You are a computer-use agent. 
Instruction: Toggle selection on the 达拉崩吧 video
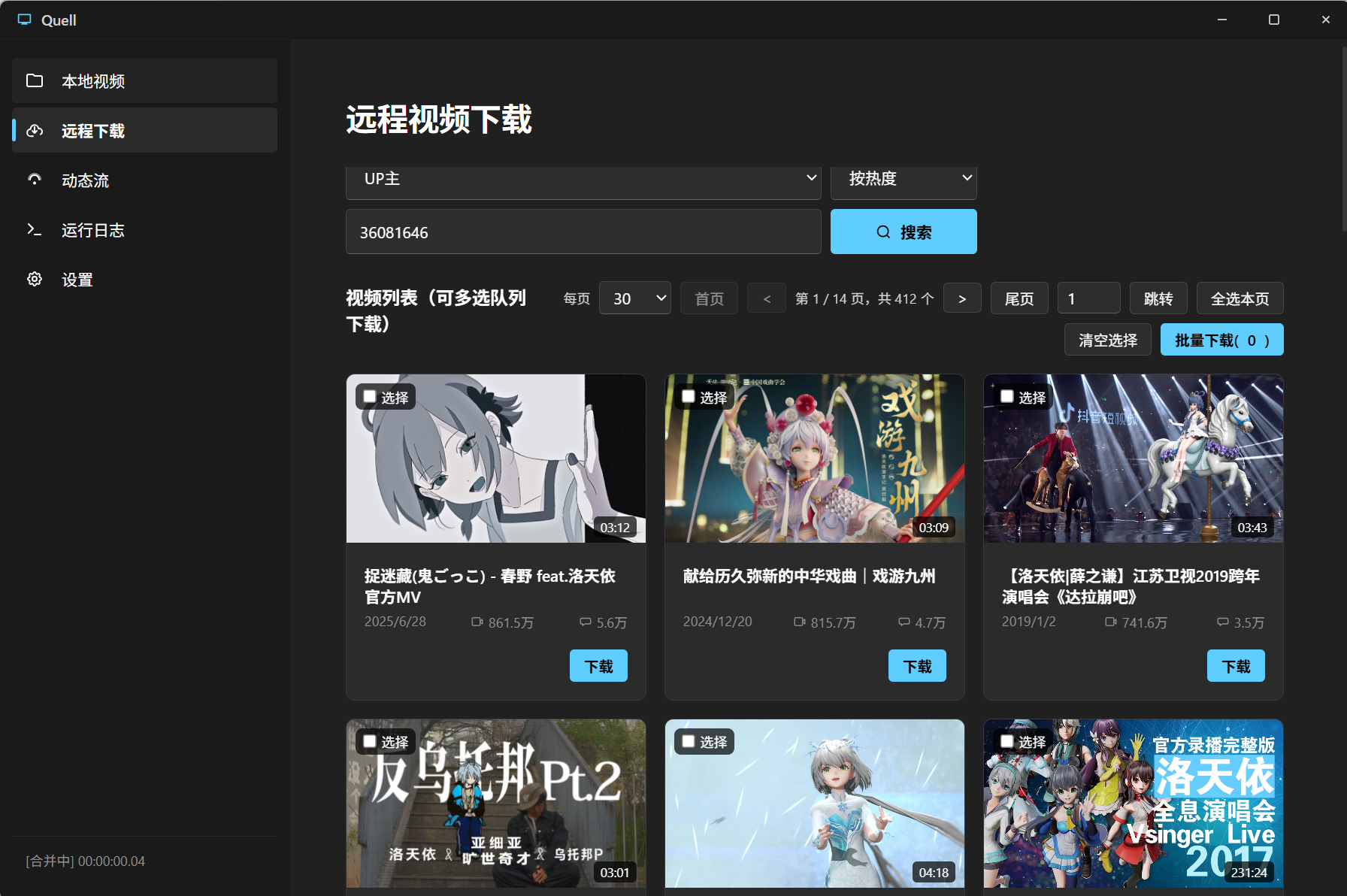(x=1006, y=396)
